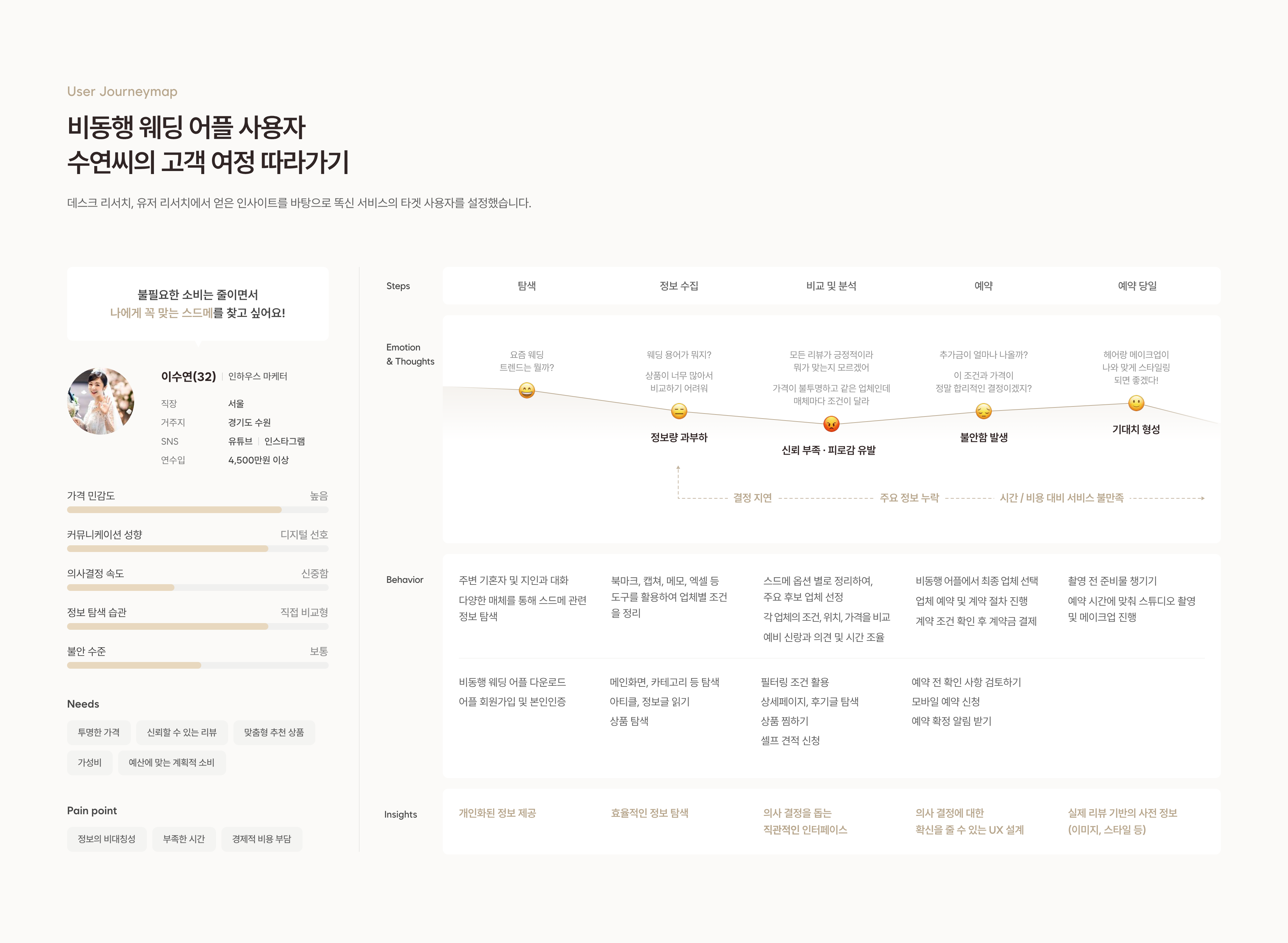1288x943 pixels.
Task: Click the 비동행 웨딩 어플 다운로드 item
Action: [x=512, y=682]
